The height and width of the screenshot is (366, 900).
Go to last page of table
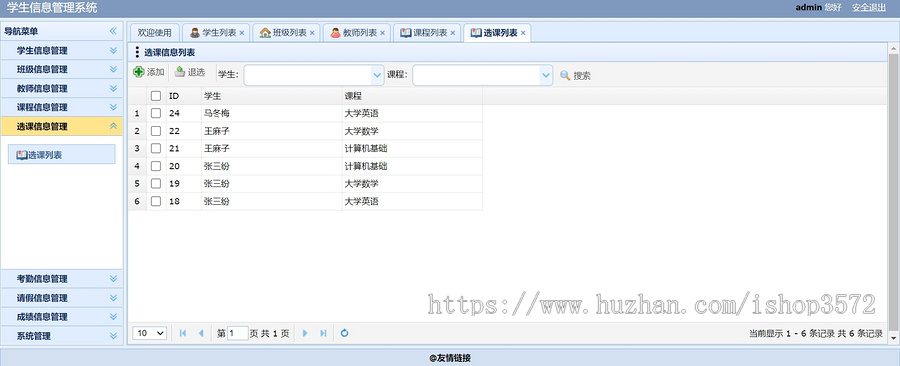pyautogui.click(x=323, y=333)
